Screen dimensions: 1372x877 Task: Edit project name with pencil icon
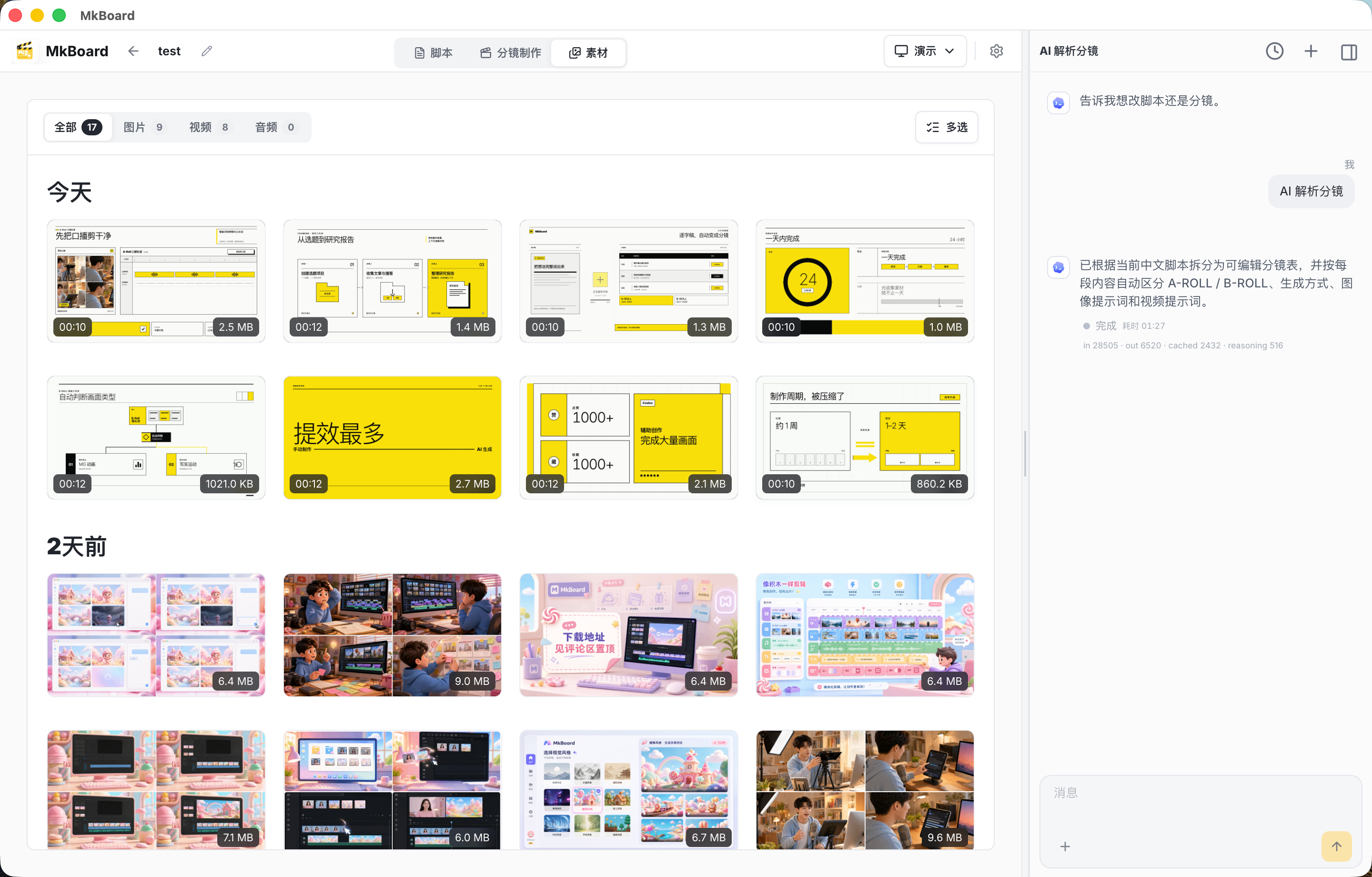[207, 51]
